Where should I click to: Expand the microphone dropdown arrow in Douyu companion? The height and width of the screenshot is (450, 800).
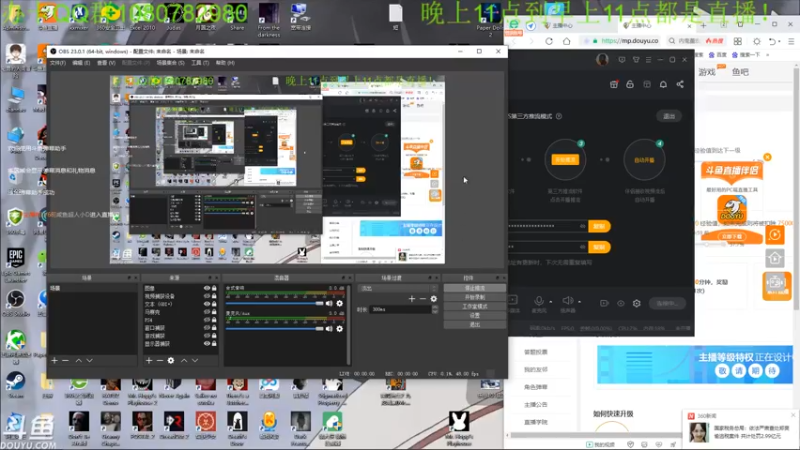551,302
